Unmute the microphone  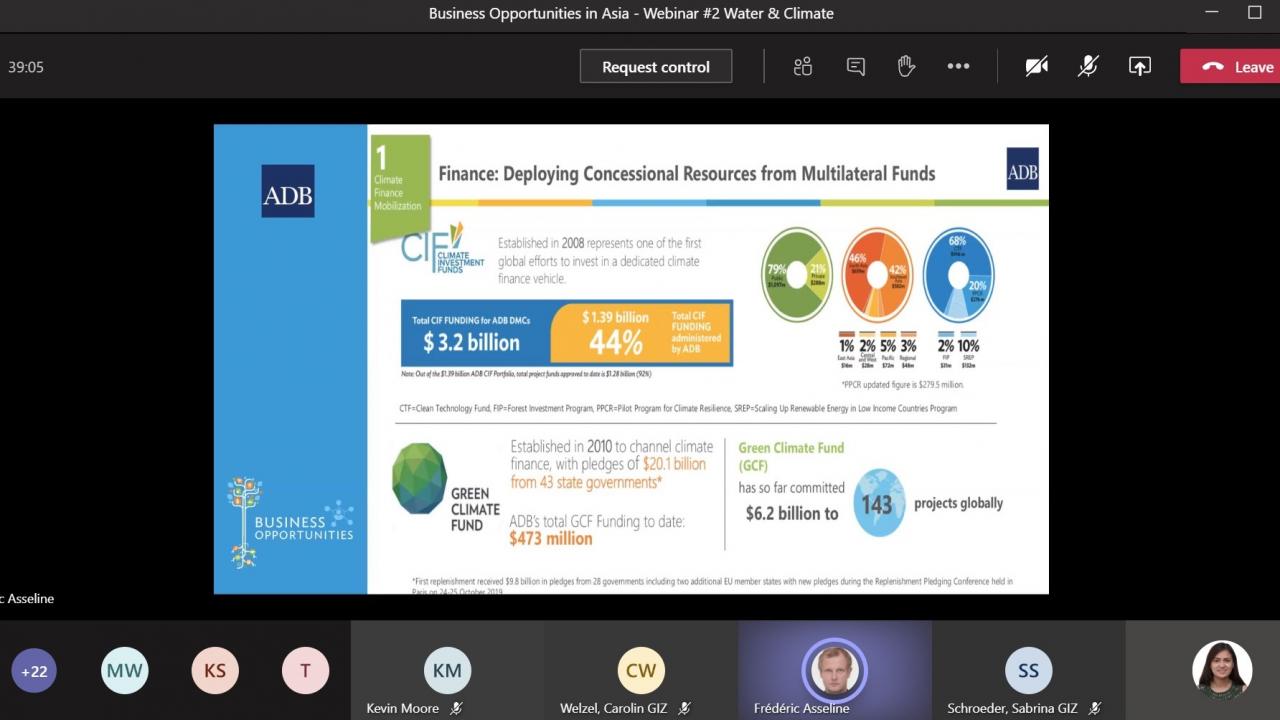point(1088,67)
